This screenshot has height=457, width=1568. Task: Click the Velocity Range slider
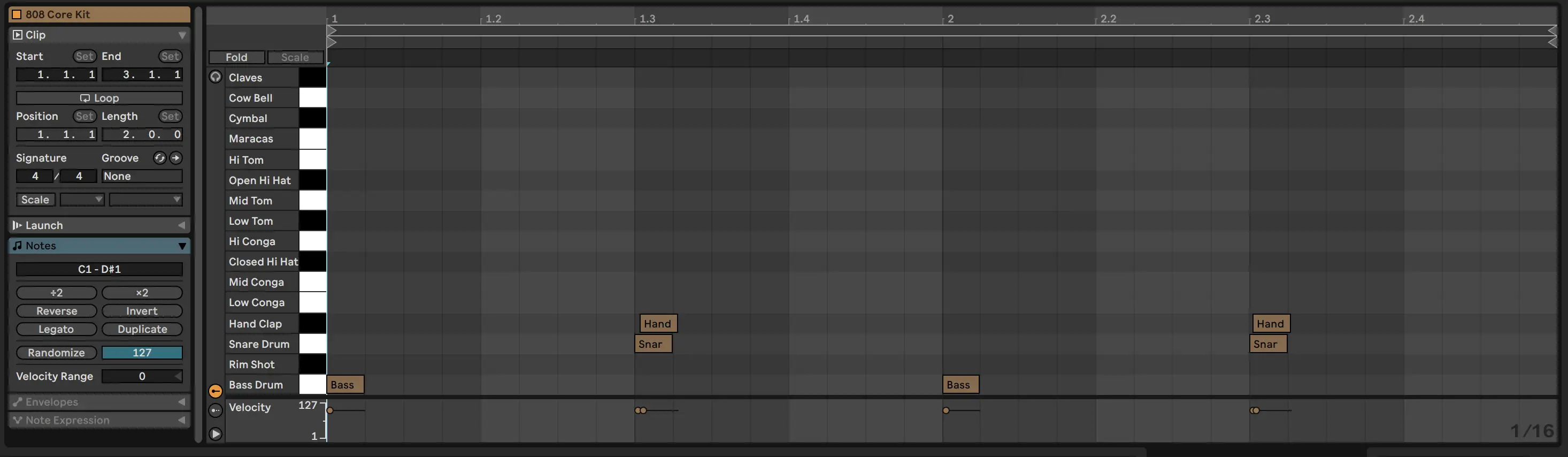[x=142, y=377]
